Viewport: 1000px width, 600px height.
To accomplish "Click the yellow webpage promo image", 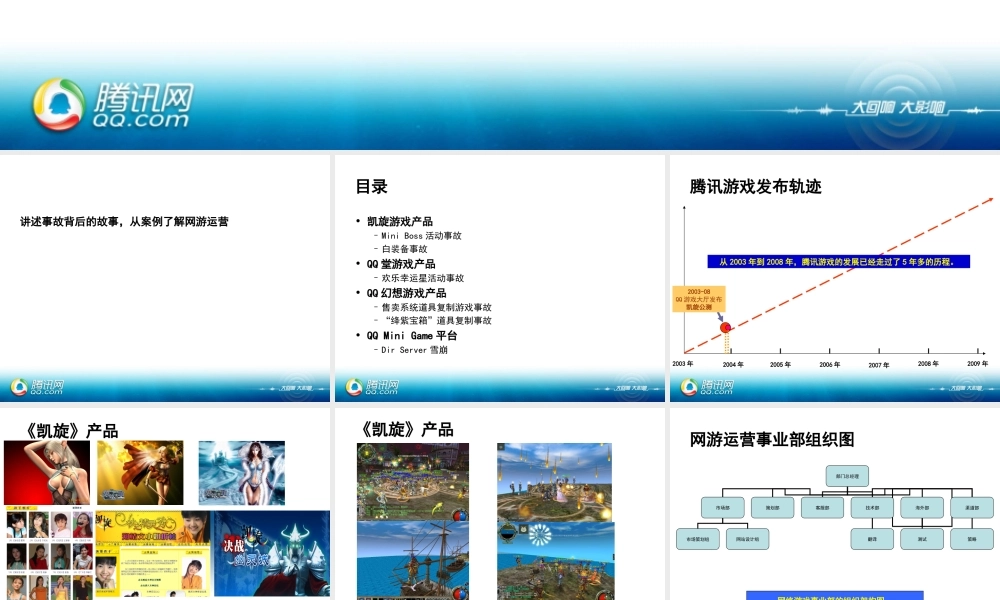I will click(x=153, y=553).
